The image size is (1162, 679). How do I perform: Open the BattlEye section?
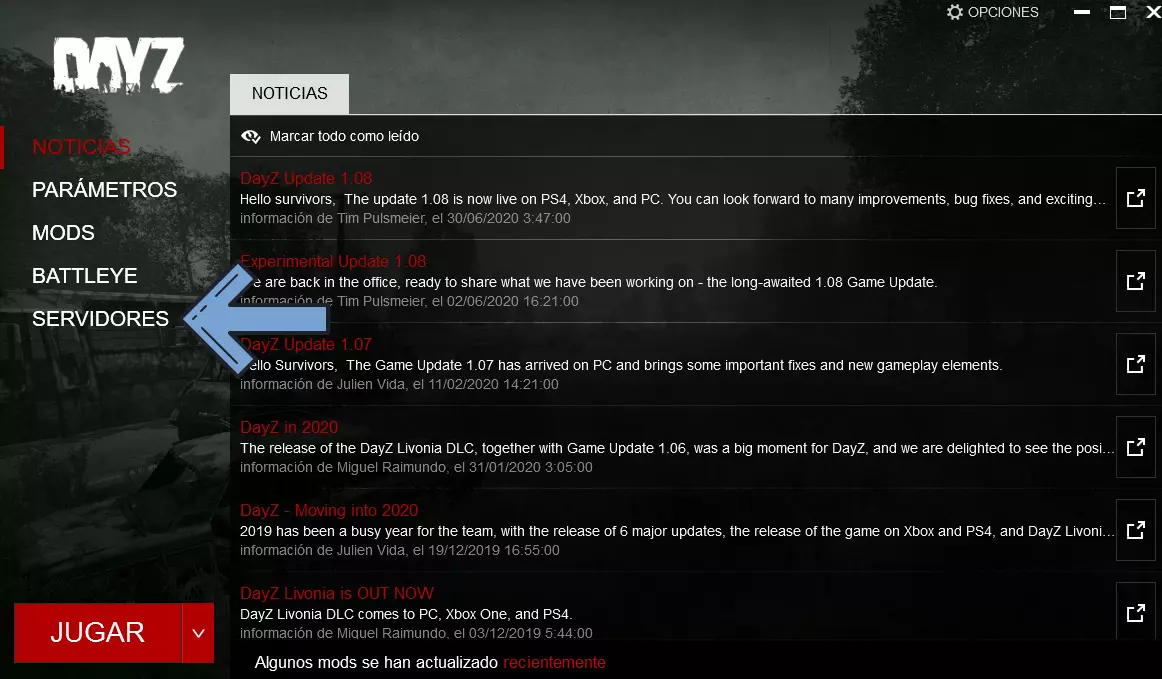pos(84,276)
